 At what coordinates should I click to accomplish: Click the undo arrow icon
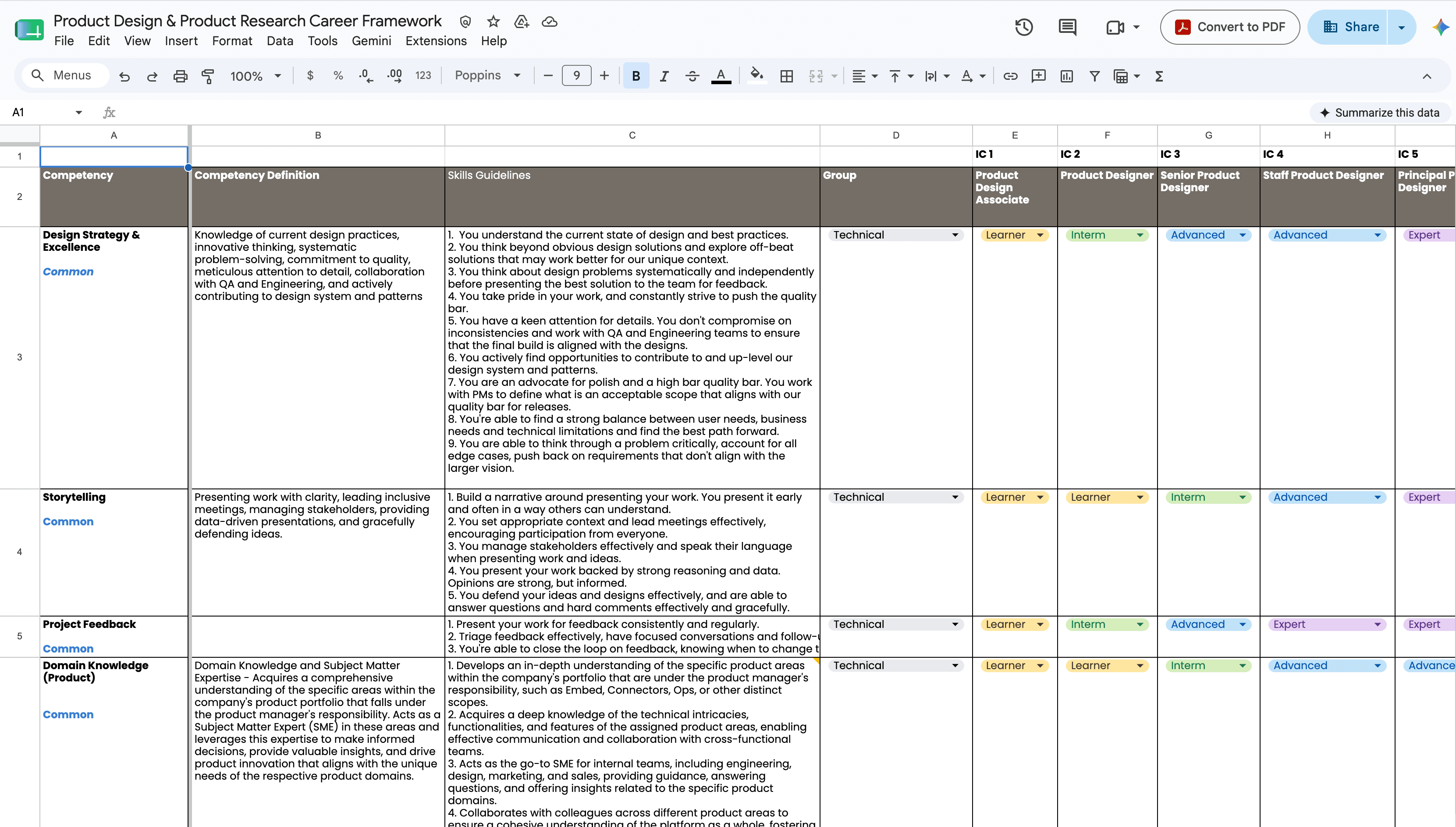point(124,76)
